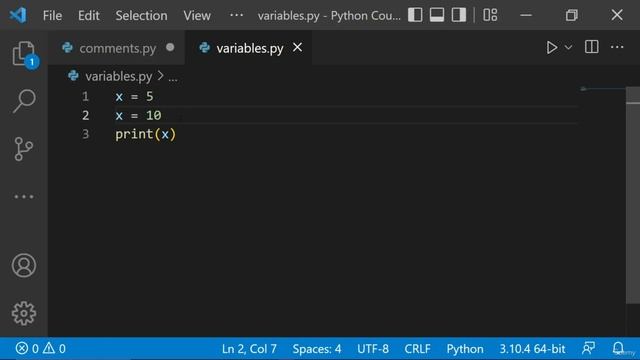Place cursor at end of 'x = 10'
640x360 pixels.
[162, 116]
